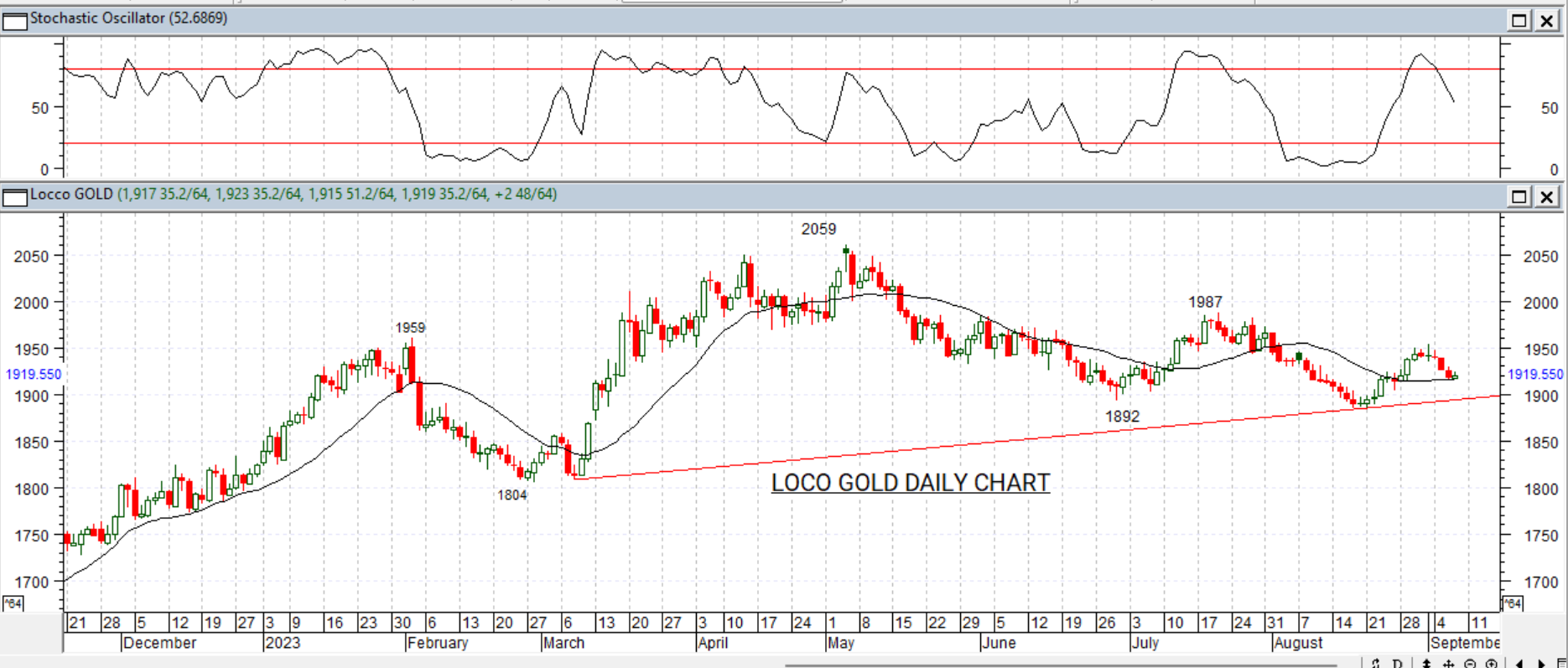
Task: Select the 2059 peak price annotation
Action: point(818,229)
